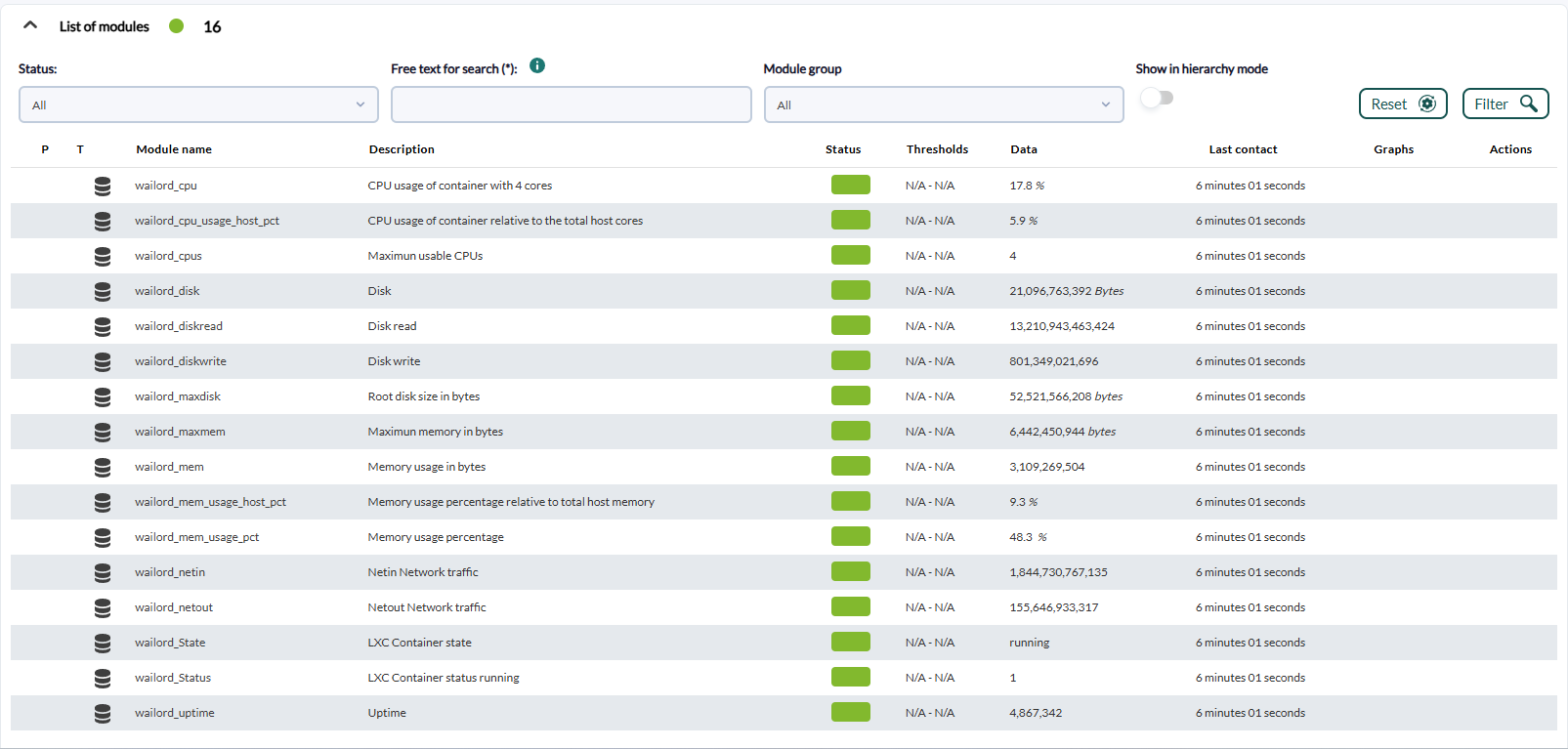Toggle Show in hierarchy mode switch
The width and height of the screenshot is (1568, 749).
(1157, 98)
